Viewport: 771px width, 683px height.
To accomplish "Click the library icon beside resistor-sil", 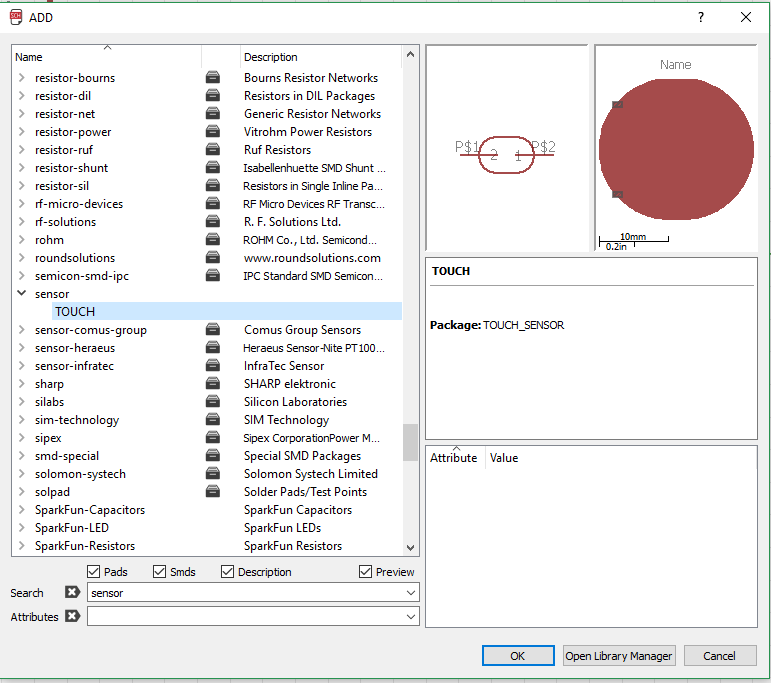I will [212, 186].
